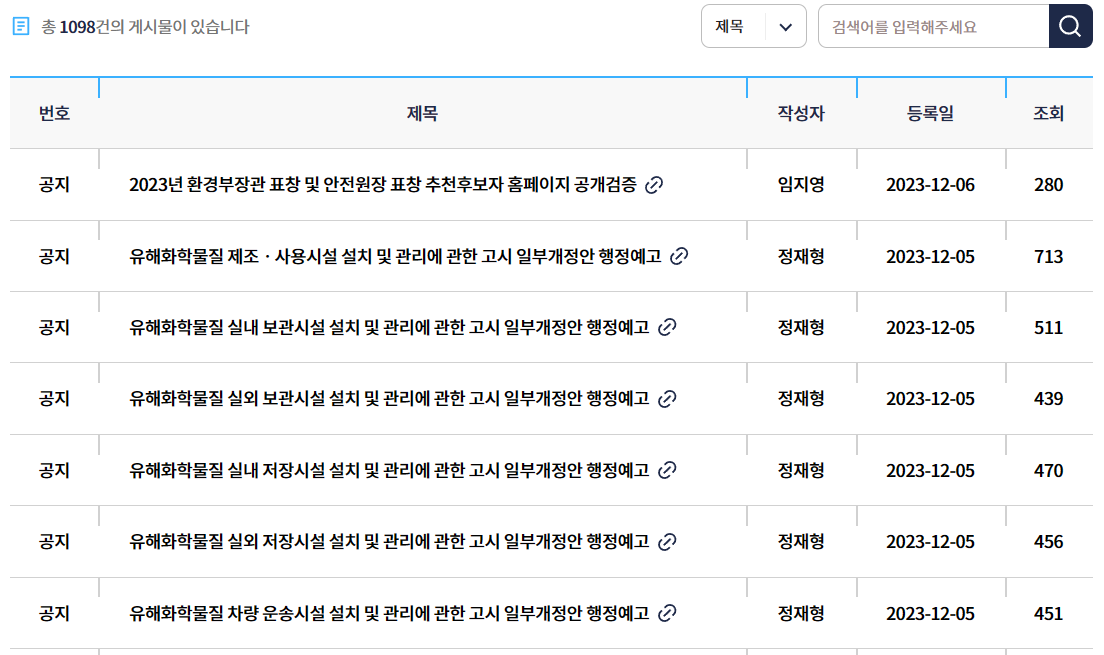Click attachment icon on 실내 저장시설 notice row

[667, 470]
